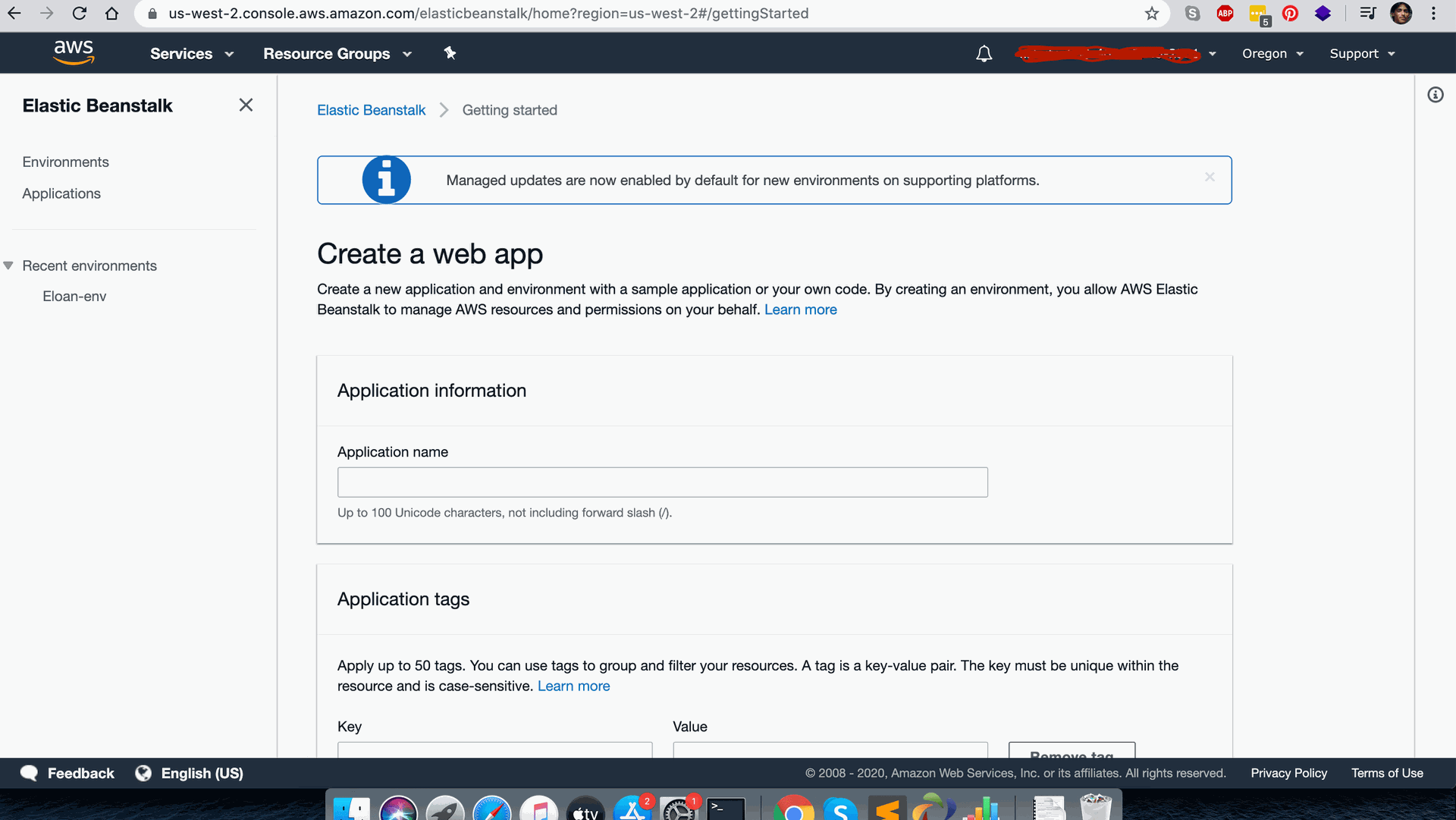Open Chrome from the dock
1456x820 pixels.
[793, 809]
